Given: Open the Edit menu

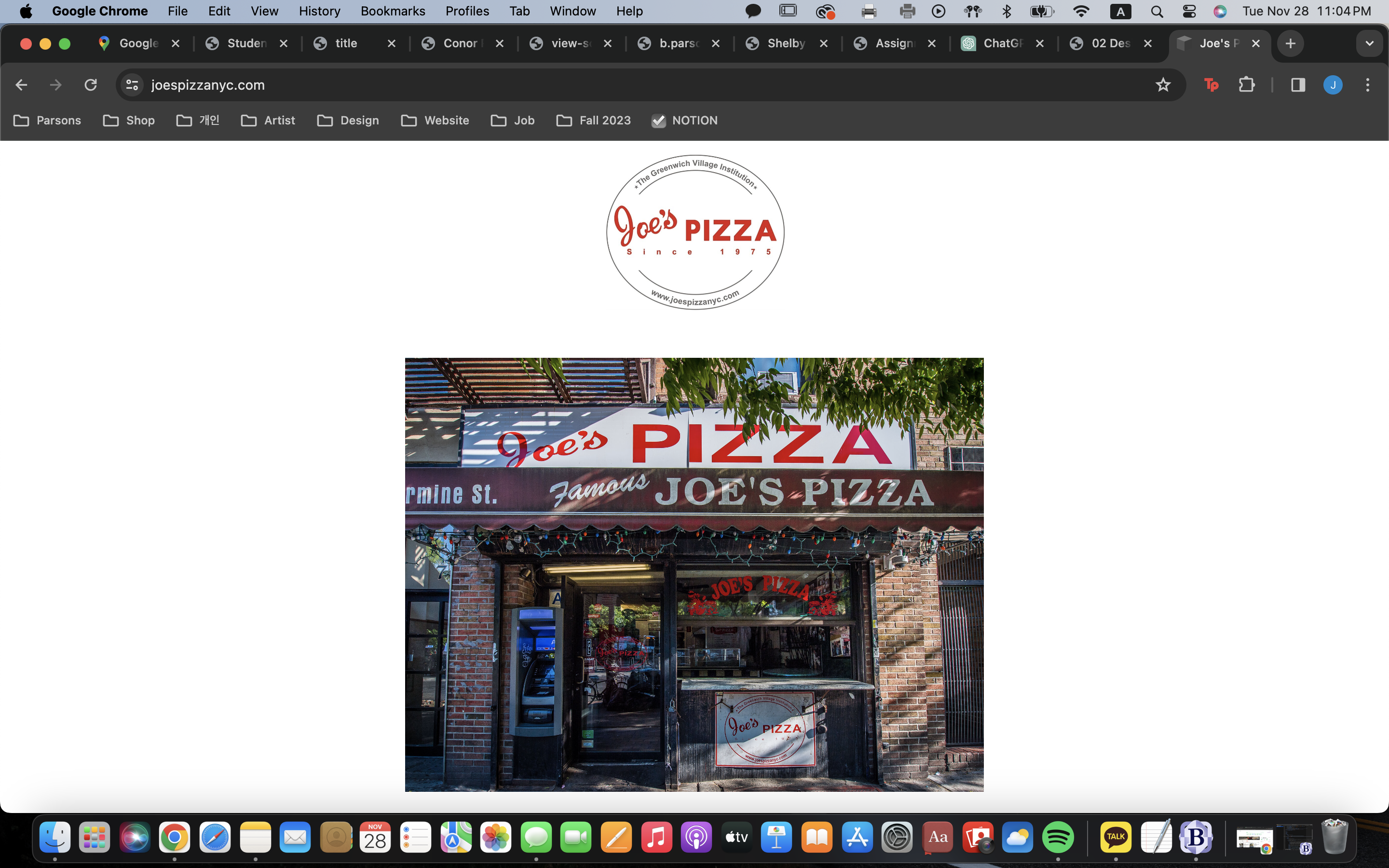Looking at the screenshot, I should click(x=219, y=12).
